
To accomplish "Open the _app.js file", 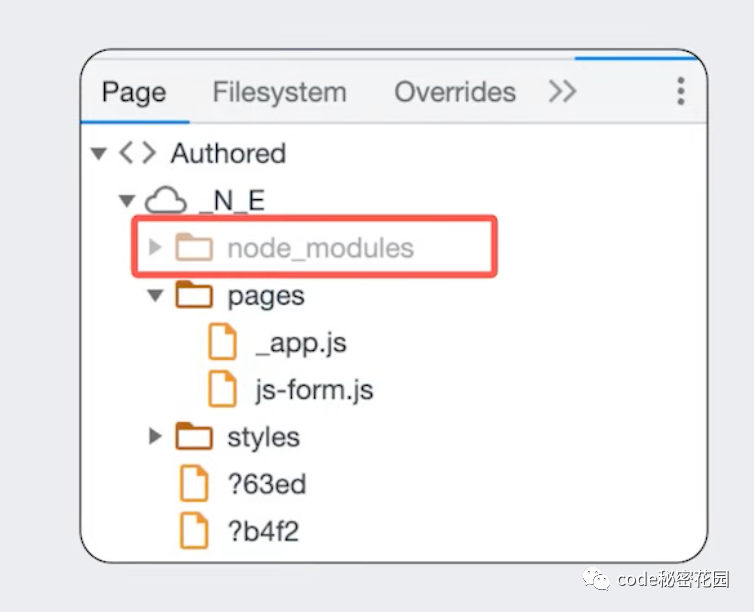I will click(x=301, y=343).
